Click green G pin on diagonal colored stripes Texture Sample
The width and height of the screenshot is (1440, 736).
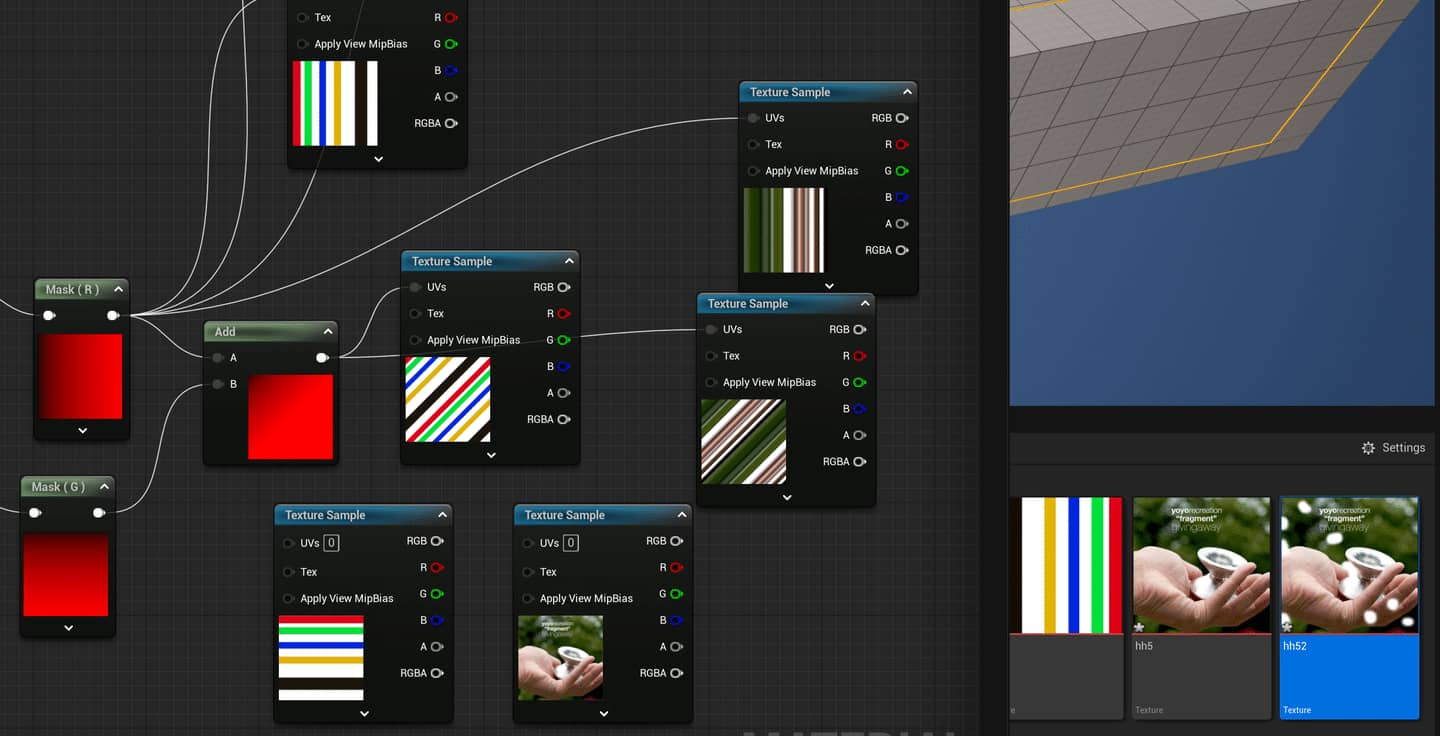tap(564, 340)
